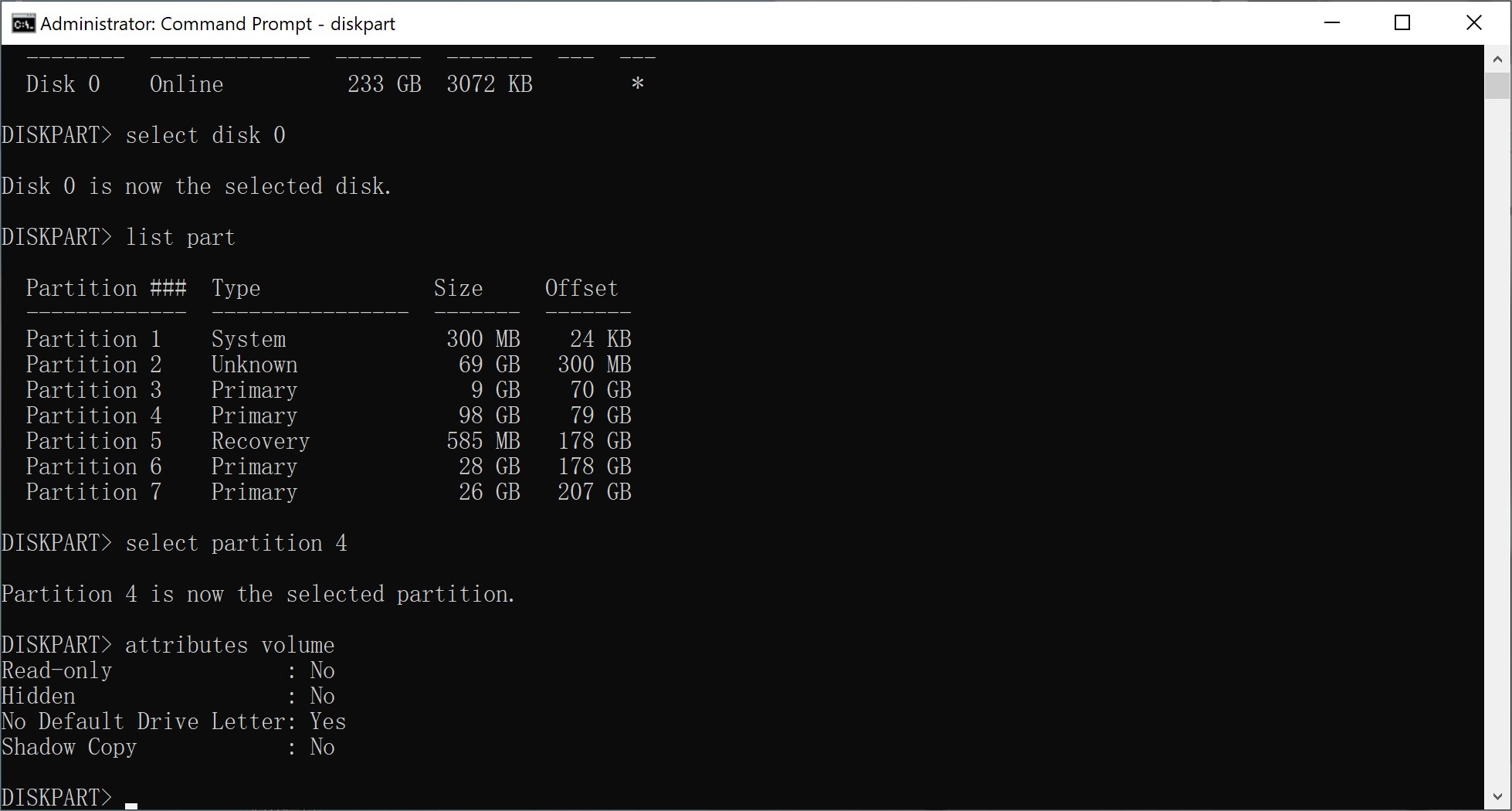Click the 'attributes volume' command text

click(230, 645)
